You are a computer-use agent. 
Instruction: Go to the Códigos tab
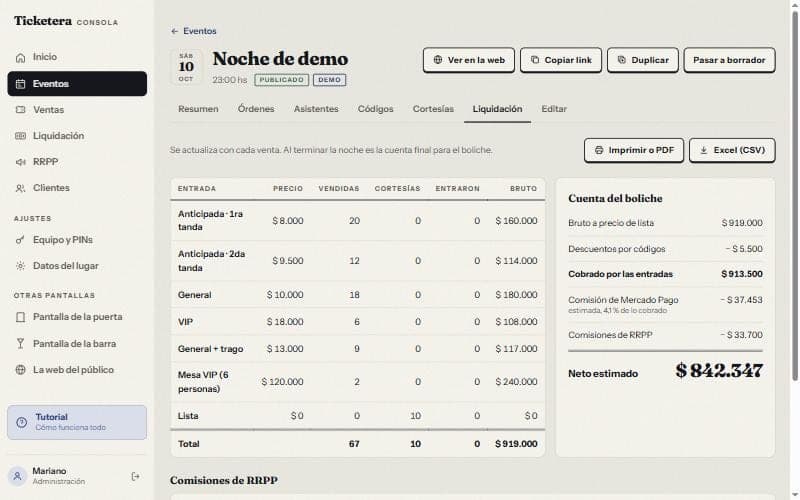coord(376,109)
